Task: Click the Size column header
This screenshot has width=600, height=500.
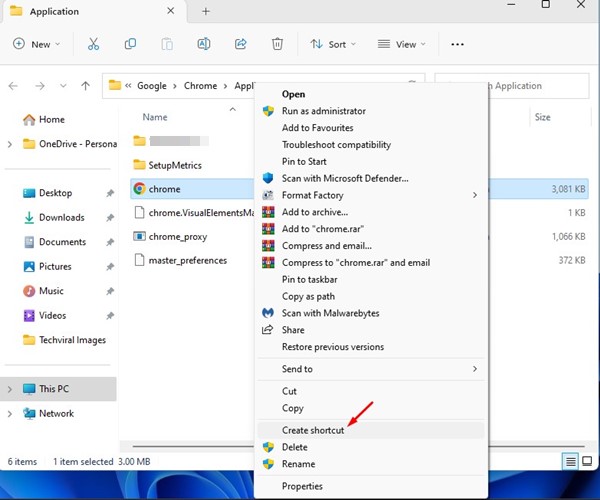Action: pos(542,117)
